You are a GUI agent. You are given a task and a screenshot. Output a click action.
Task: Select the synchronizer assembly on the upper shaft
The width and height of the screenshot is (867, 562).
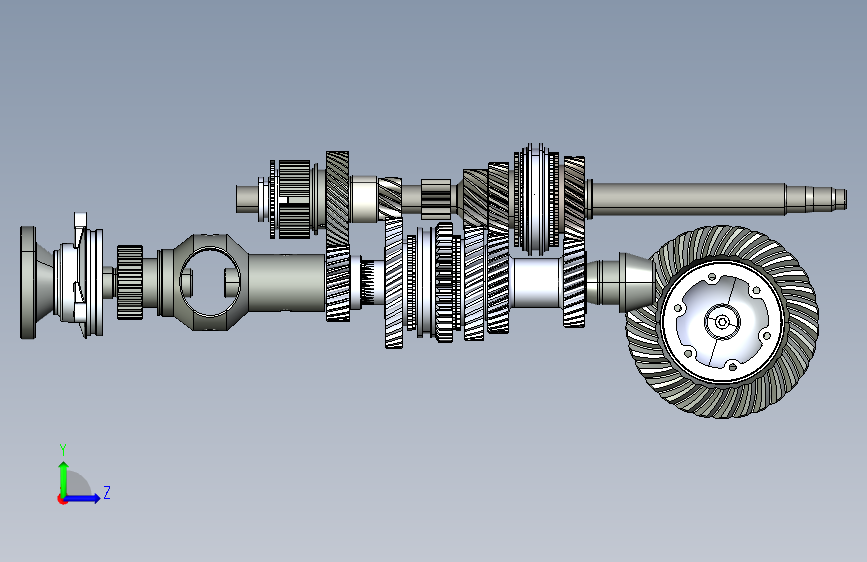pos(536,199)
